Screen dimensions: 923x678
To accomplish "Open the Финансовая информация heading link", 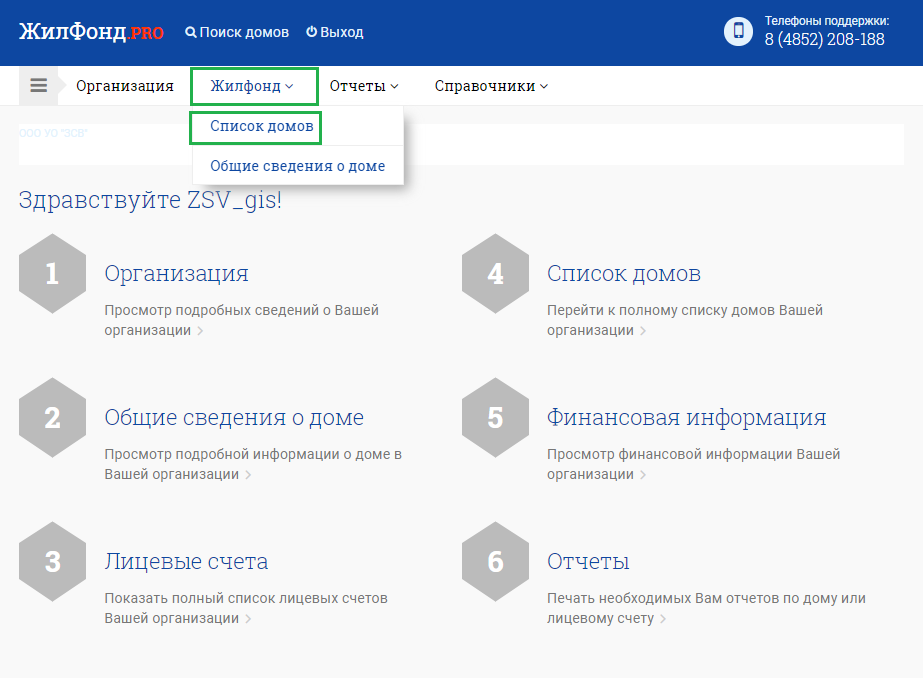I will point(686,418).
